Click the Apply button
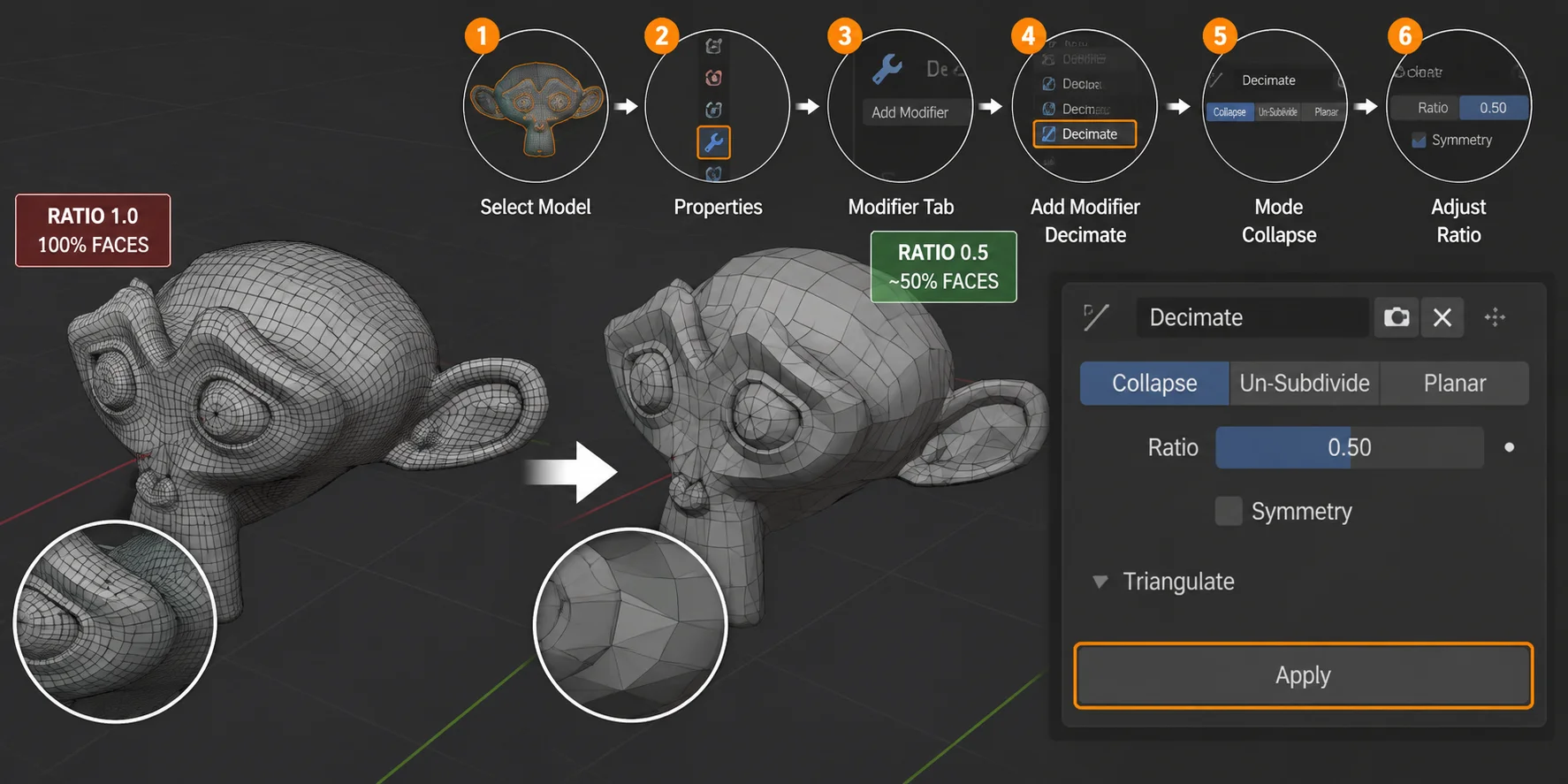 pos(1303,675)
